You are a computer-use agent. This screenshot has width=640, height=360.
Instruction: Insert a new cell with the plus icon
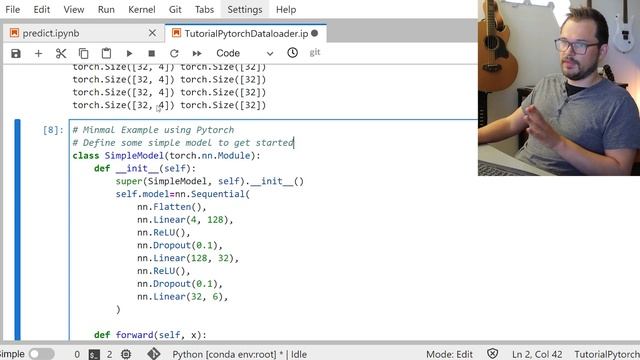[38, 53]
